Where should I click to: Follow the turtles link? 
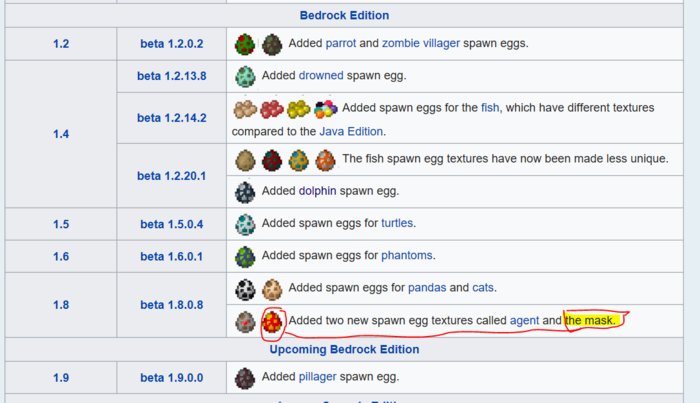click(397, 223)
